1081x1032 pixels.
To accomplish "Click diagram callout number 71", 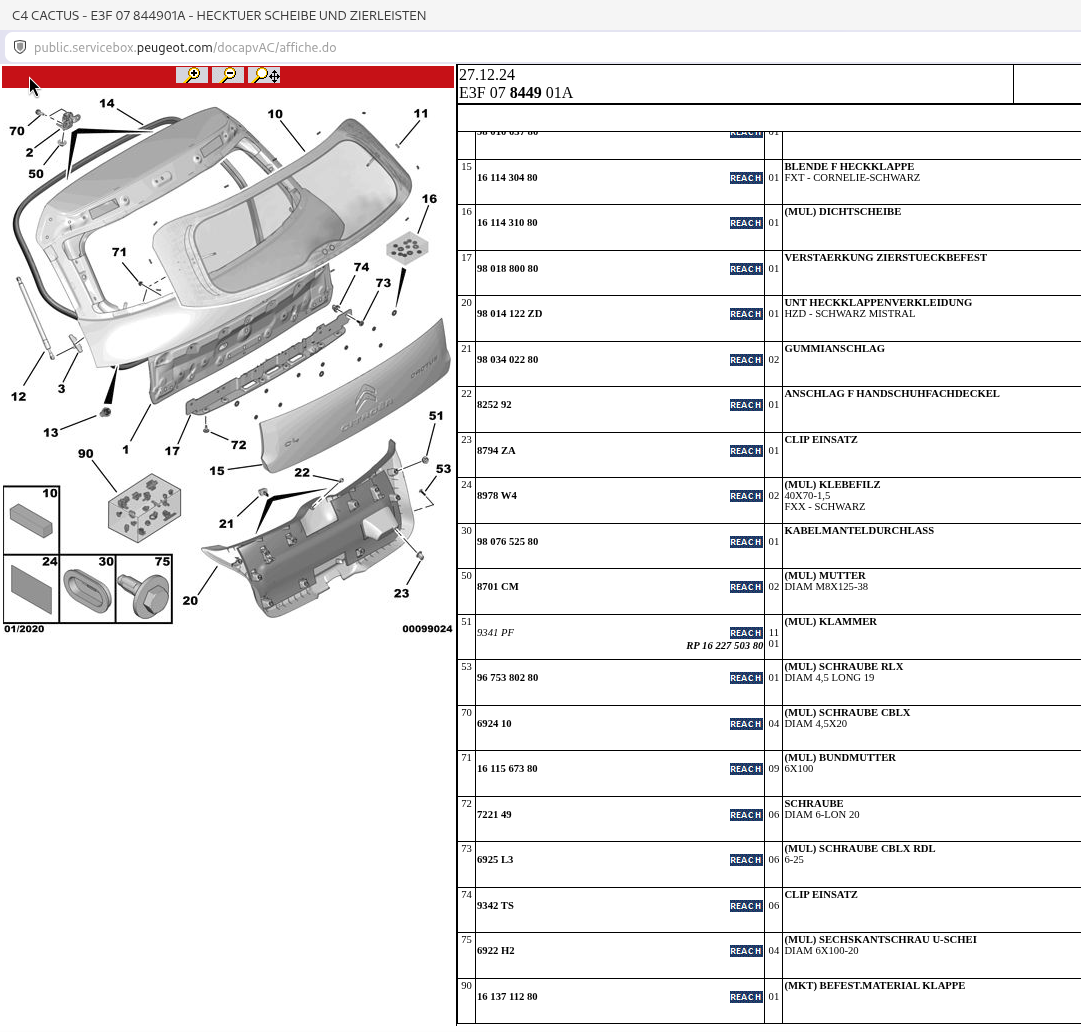I will [119, 252].
